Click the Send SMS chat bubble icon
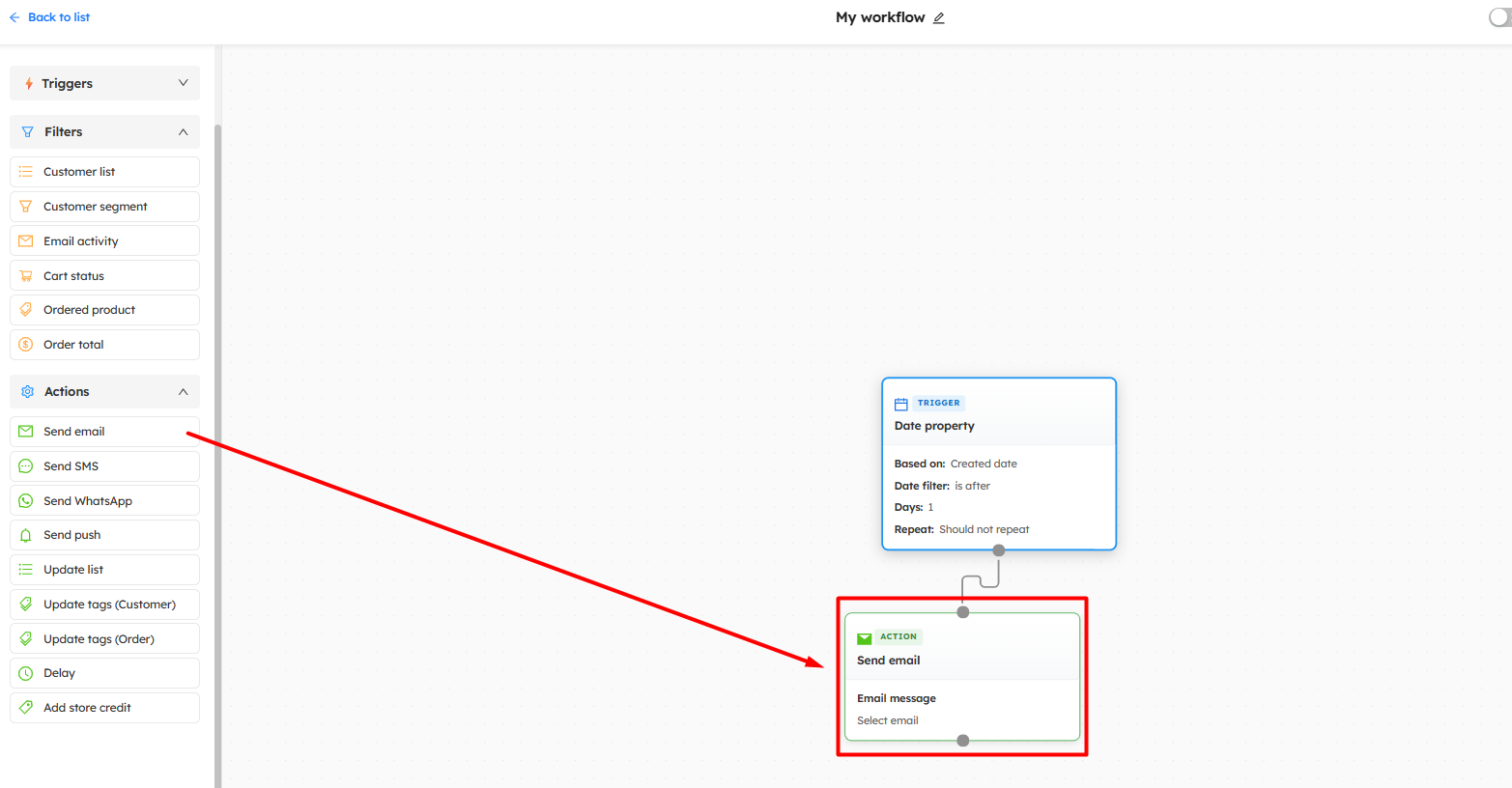This screenshot has height=788, width=1512. tap(26, 466)
